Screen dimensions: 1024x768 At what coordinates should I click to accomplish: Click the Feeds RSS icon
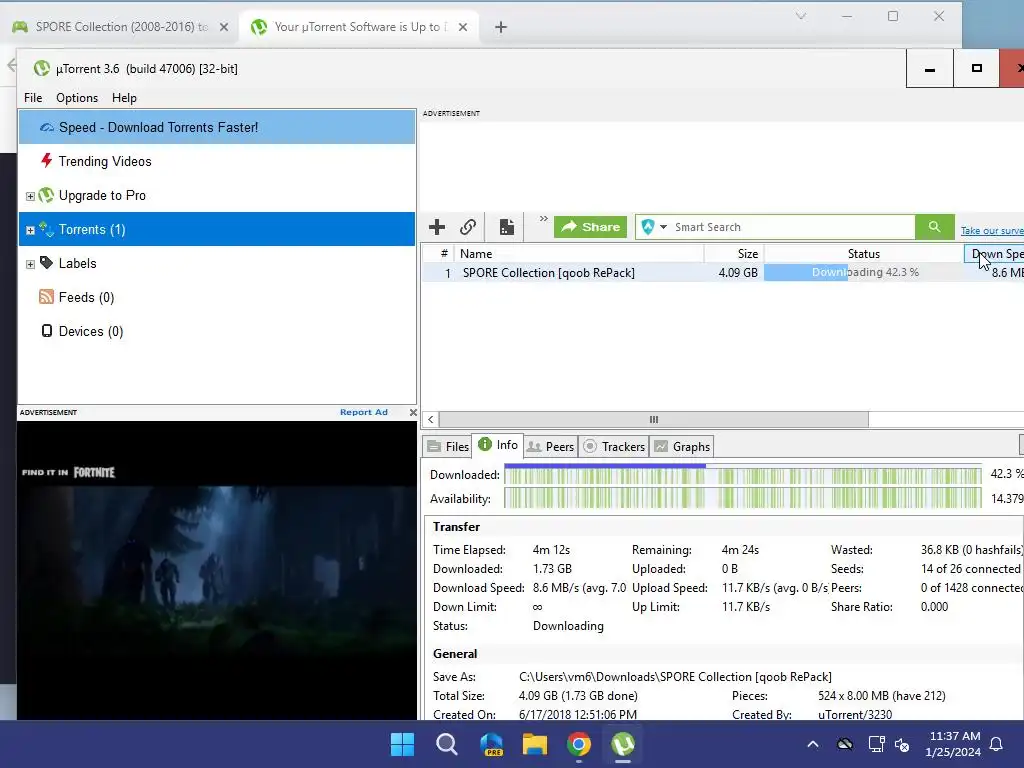46,296
